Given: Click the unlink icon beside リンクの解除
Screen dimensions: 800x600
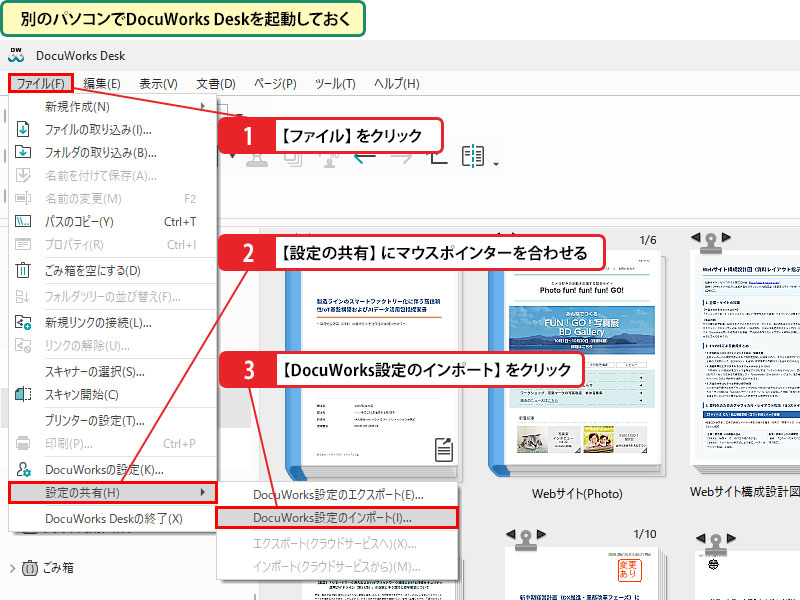Looking at the screenshot, I should 23,345.
